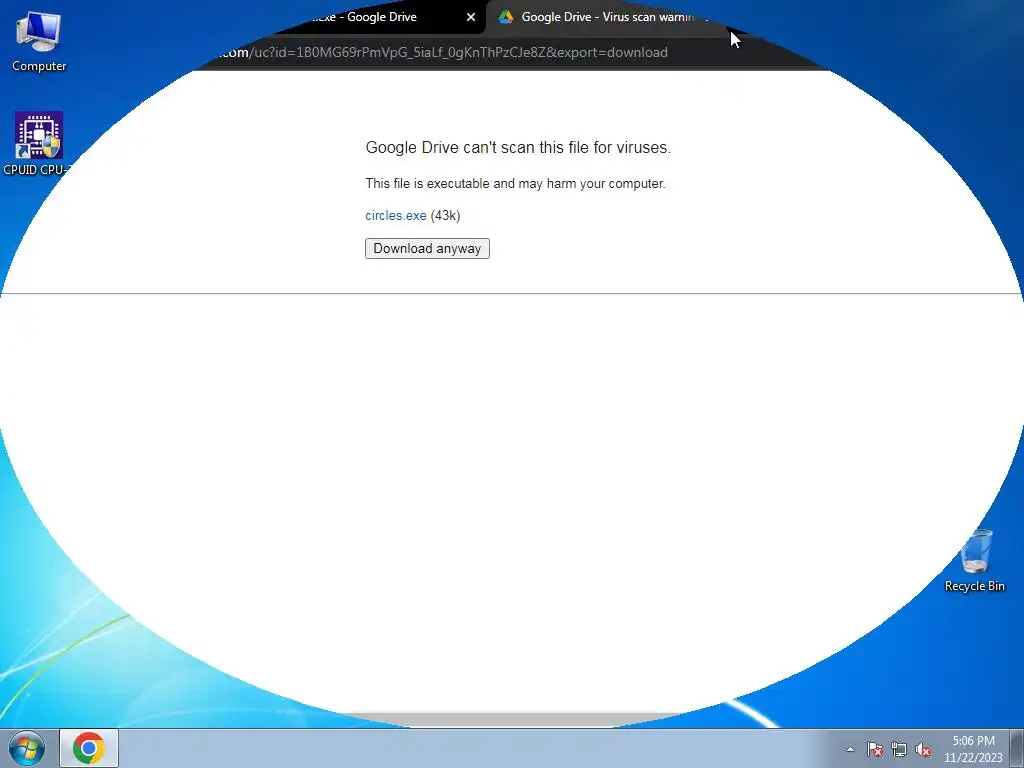1024x768 pixels.
Task: Click the 'This file is executable' warning text
Action: click(x=515, y=184)
